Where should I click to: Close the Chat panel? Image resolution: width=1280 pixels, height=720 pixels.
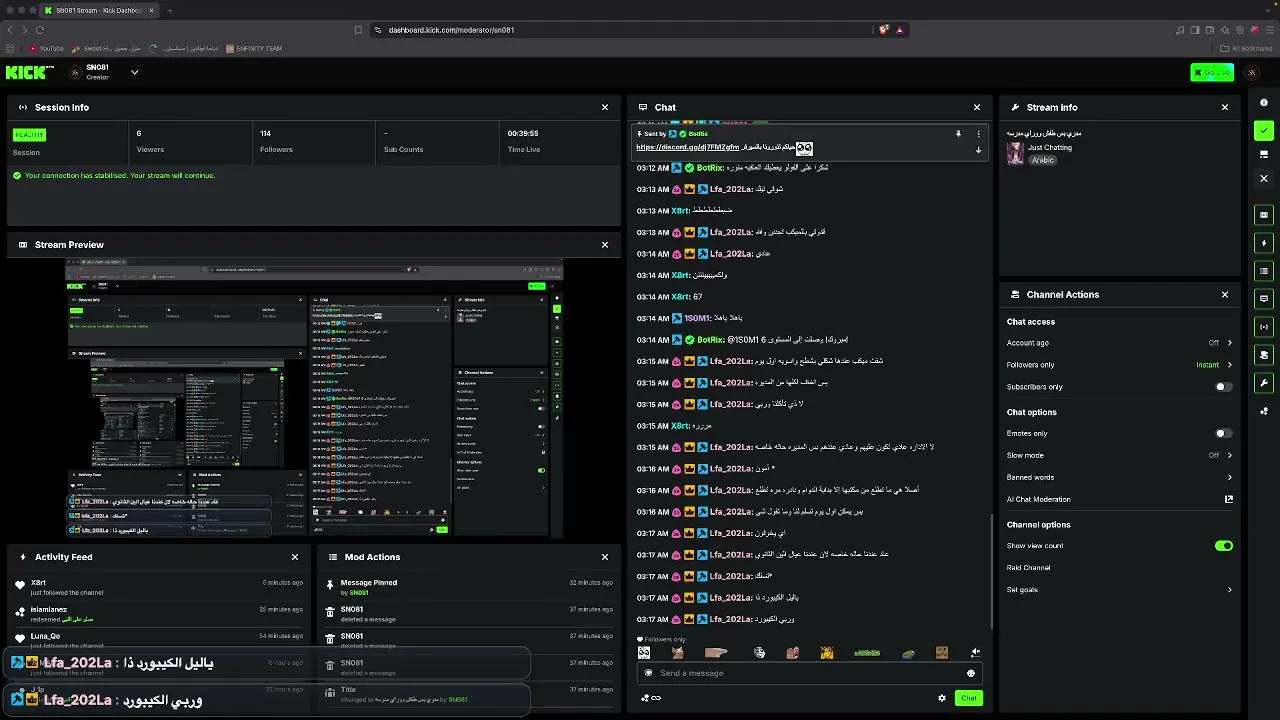(x=977, y=107)
